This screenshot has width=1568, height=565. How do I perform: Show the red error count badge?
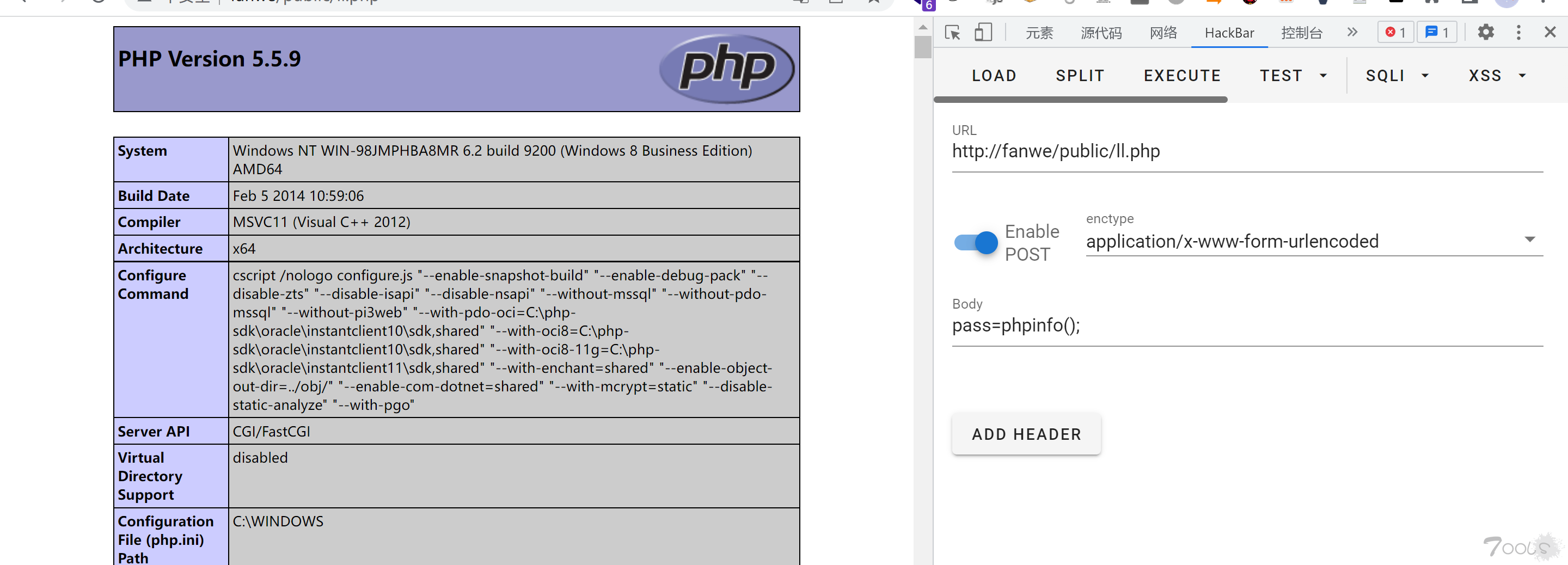pyautogui.click(x=1395, y=32)
